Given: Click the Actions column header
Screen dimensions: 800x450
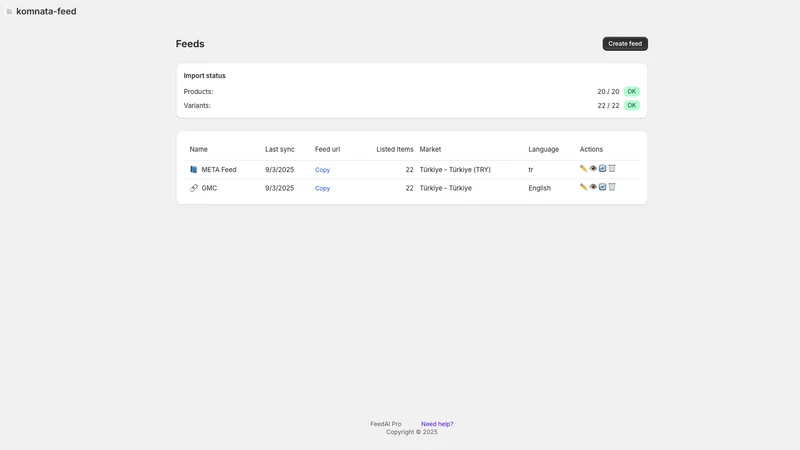Looking at the screenshot, I should (x=591, y=149).
